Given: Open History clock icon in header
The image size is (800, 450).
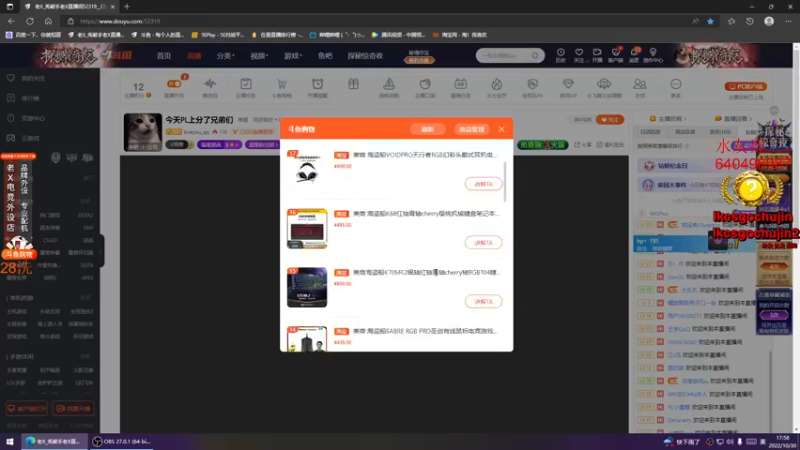Looking at the screenshot, I should pyautogui.click(x=560, y=53).
